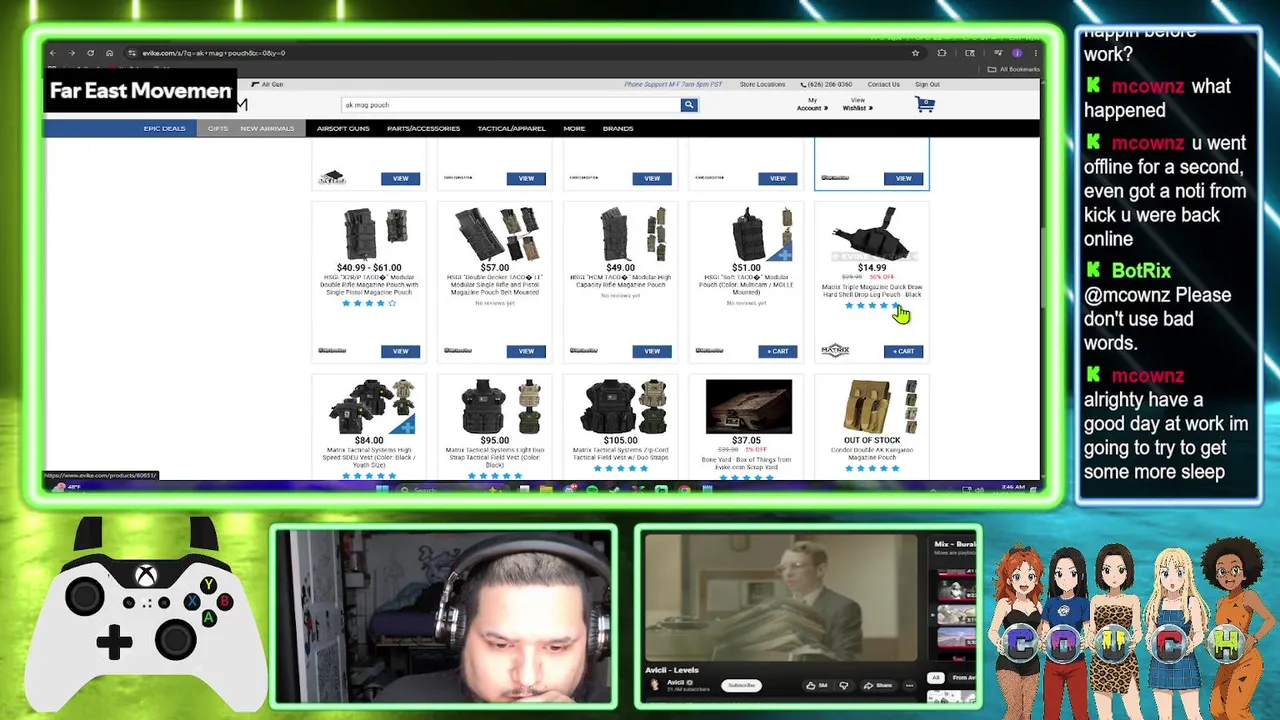
Task: Click the Subscribe button under Avicii video
Action: point(741,685)
